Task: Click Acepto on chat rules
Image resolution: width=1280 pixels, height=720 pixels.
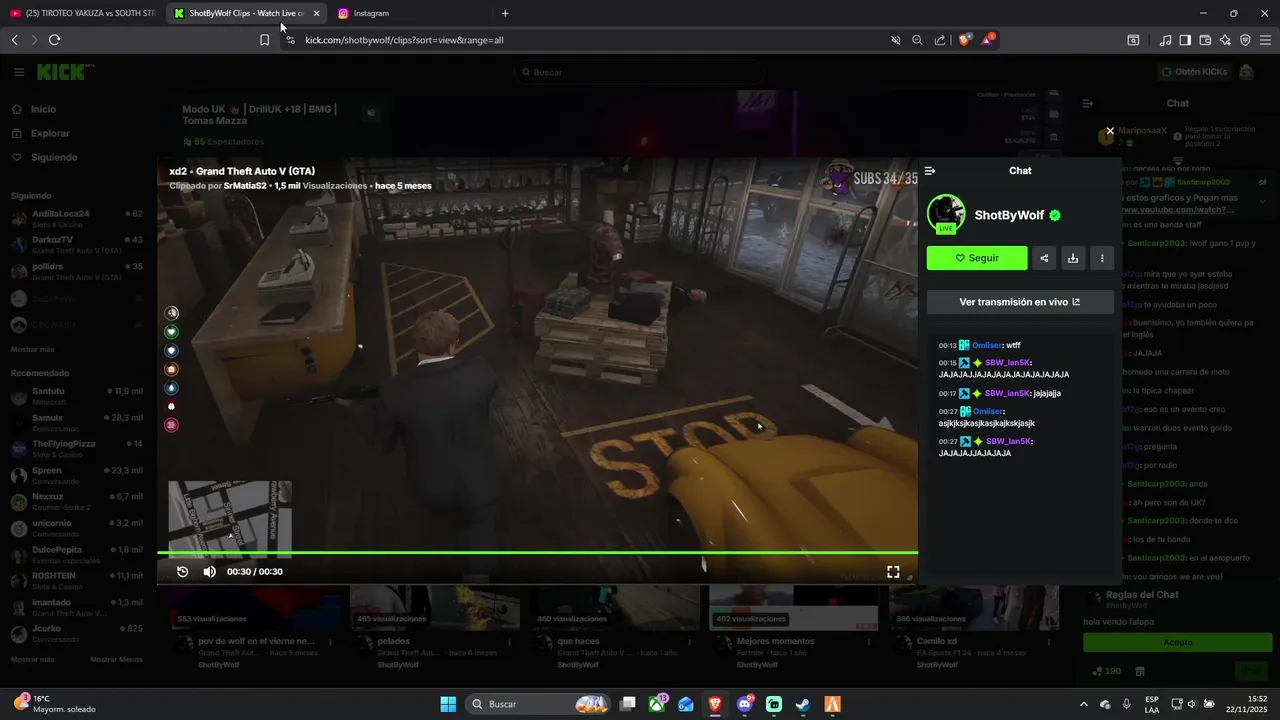Action: click(1178, 643)
